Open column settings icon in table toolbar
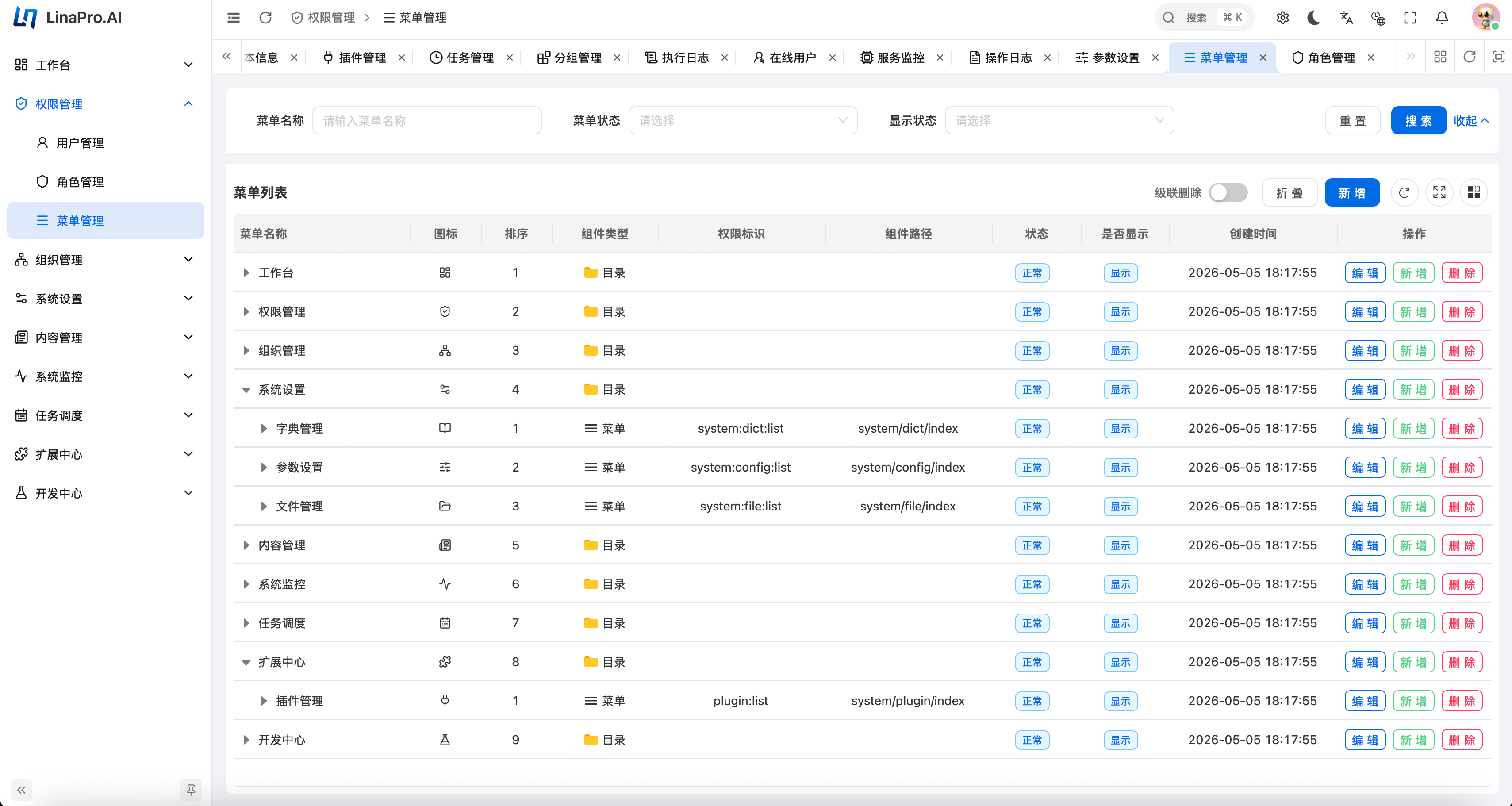1512x806 pixels. pyautogui.click(x=1474, y=192)
